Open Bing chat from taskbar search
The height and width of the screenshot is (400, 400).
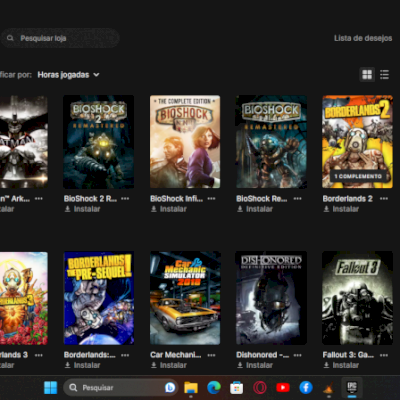[170, 388]
